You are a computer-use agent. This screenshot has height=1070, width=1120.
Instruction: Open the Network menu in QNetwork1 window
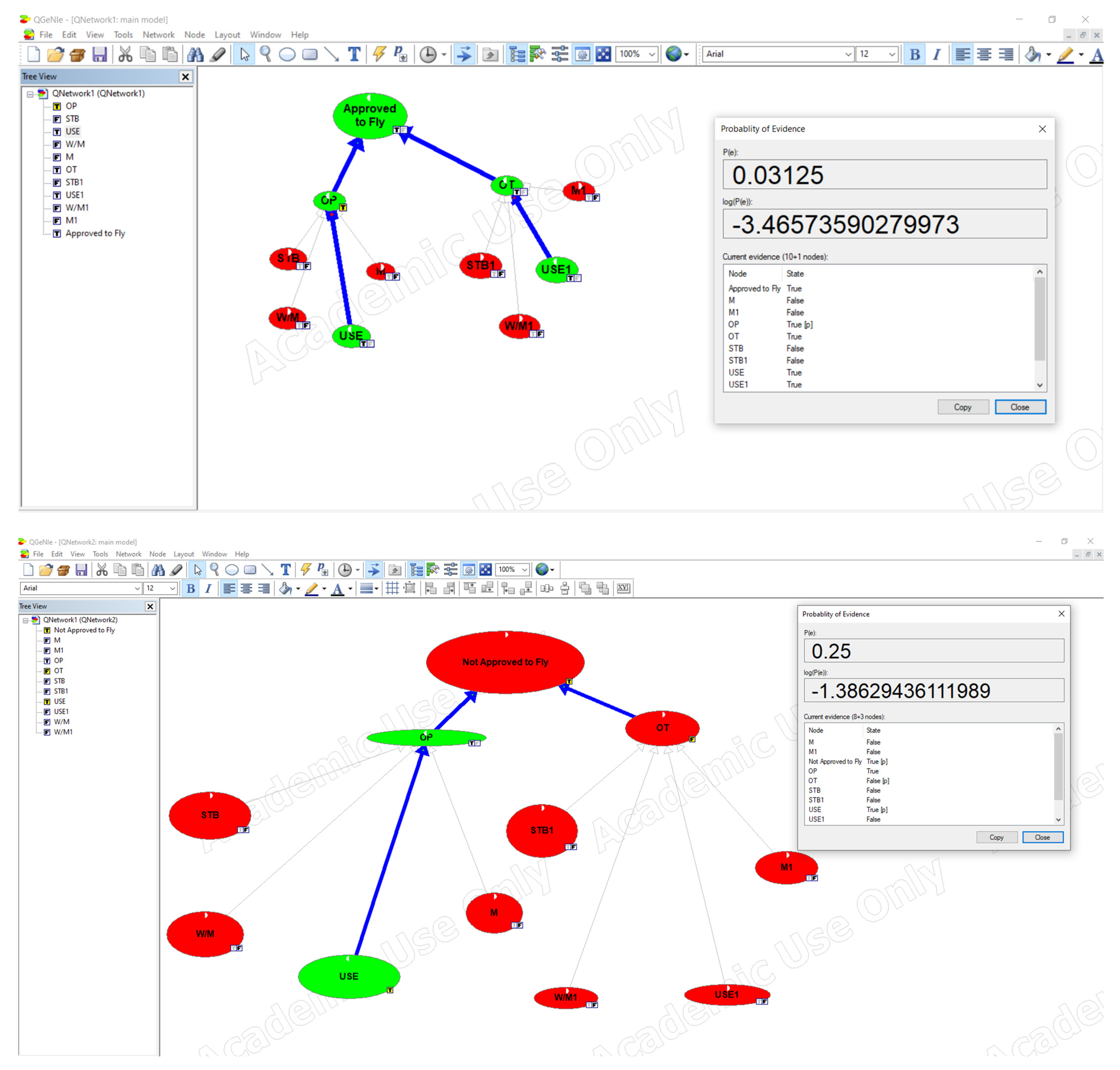(158, 35)
